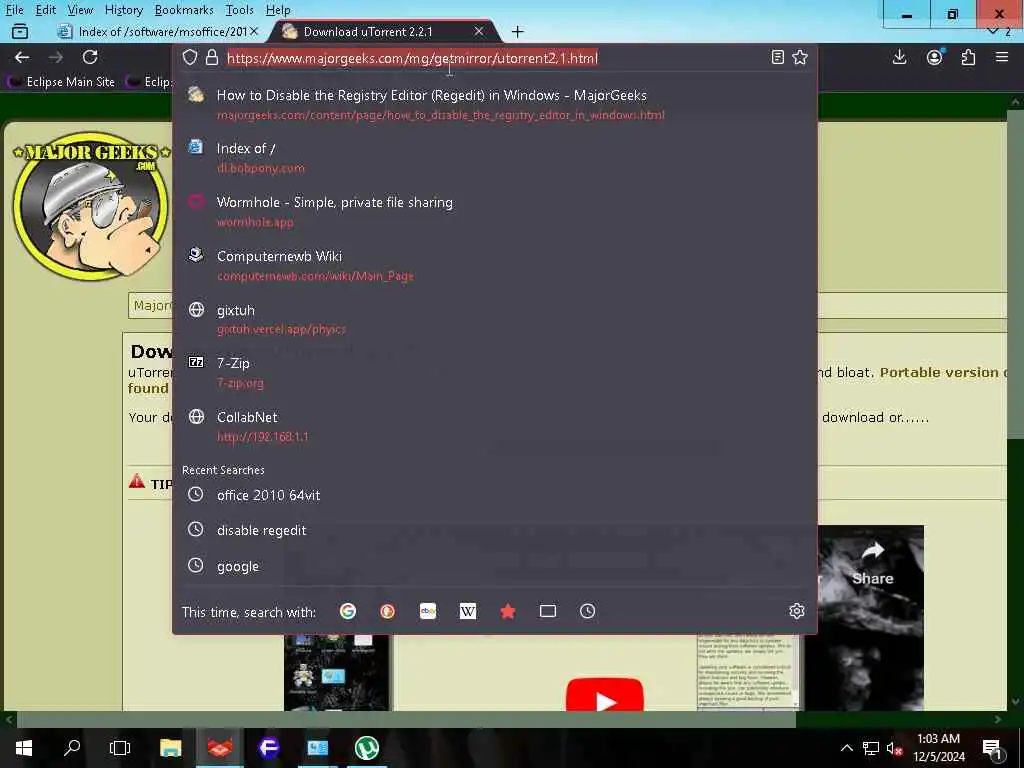1024x768 pixels.
Task: Open the View menu
Action: (80, 10)
